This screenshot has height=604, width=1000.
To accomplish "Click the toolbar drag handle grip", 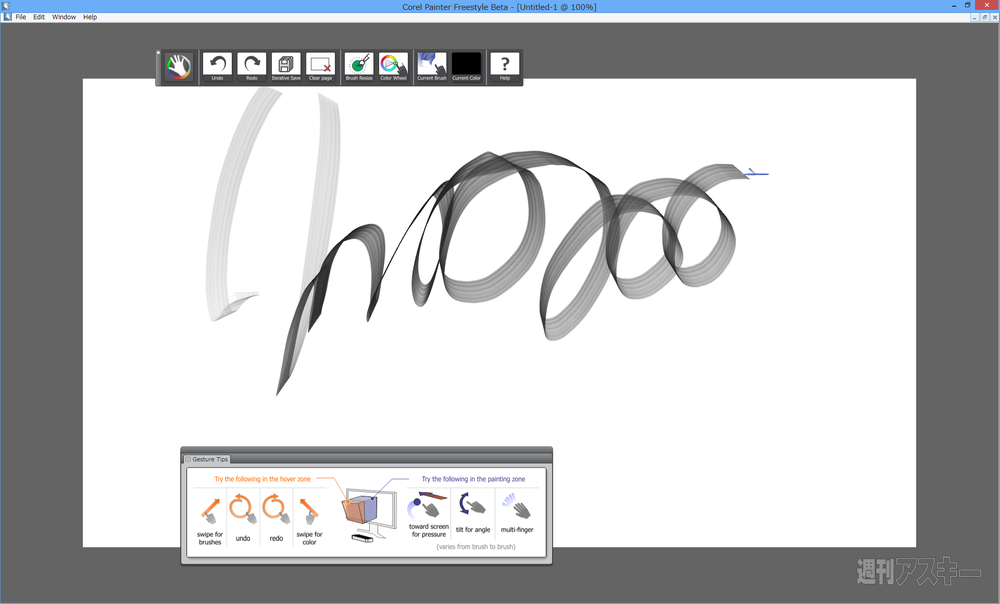I will (158, 67).
